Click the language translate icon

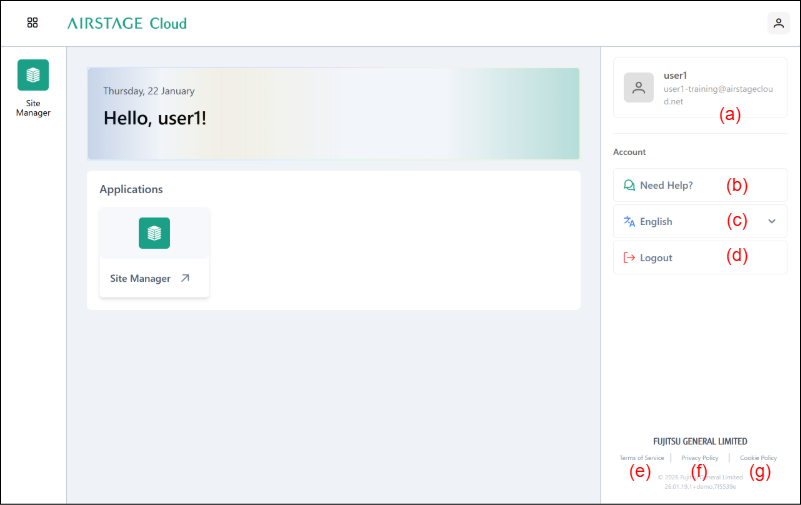coord(629,221)
